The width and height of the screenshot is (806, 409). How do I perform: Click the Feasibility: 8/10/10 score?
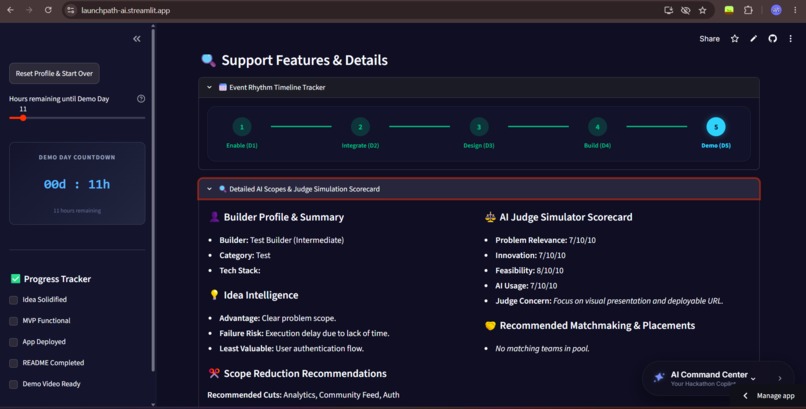(x=529, y=270)
